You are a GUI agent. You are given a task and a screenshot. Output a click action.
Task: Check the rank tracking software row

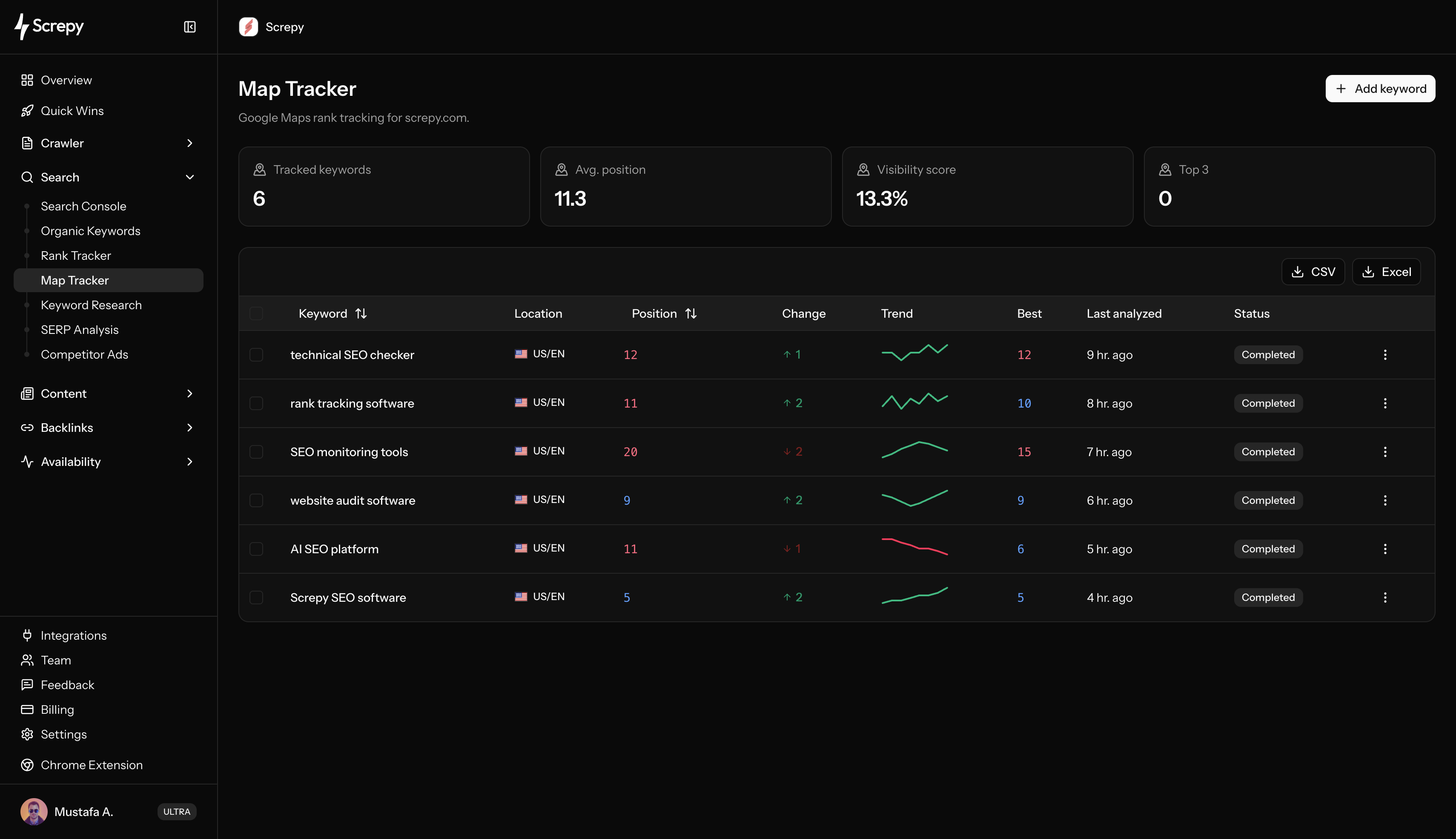pyautogui.click(x=256, y=403)
